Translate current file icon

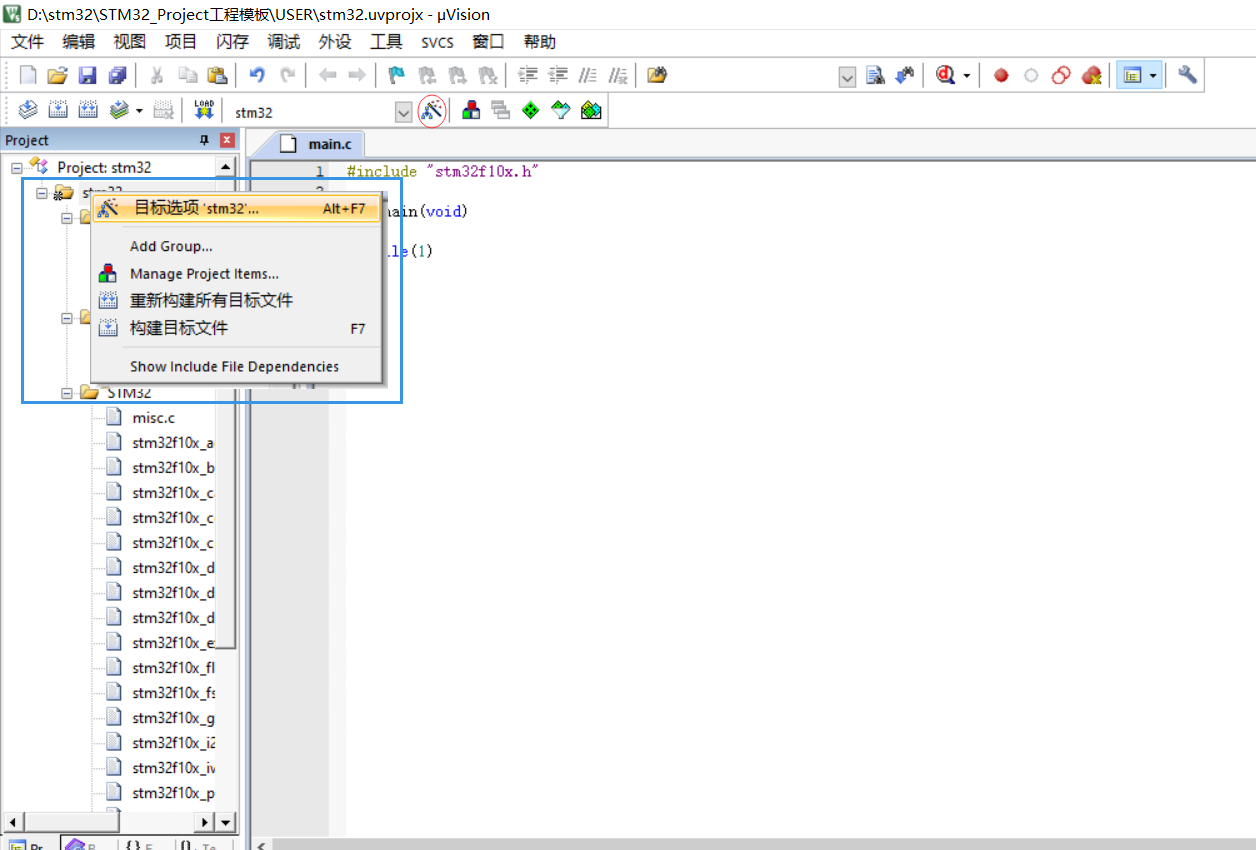[x=28, y=110]
